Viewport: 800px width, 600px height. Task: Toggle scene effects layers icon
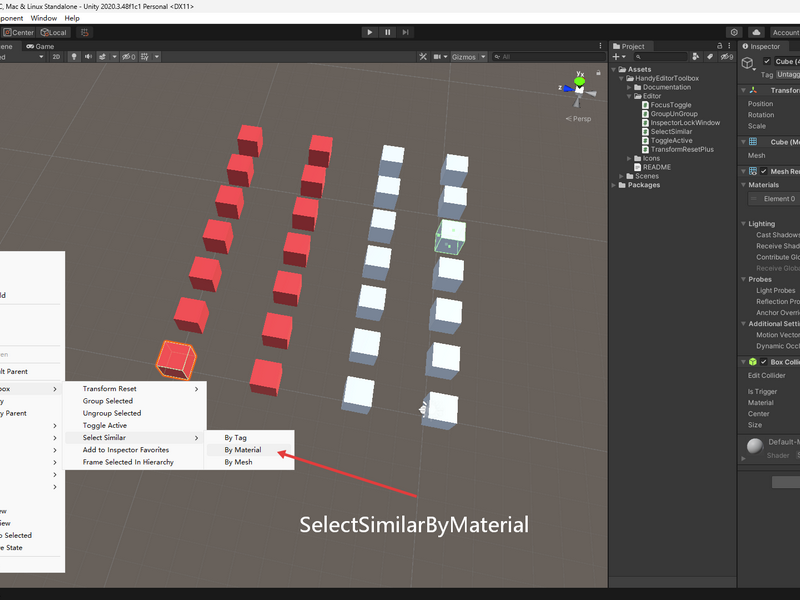(103, 57)
